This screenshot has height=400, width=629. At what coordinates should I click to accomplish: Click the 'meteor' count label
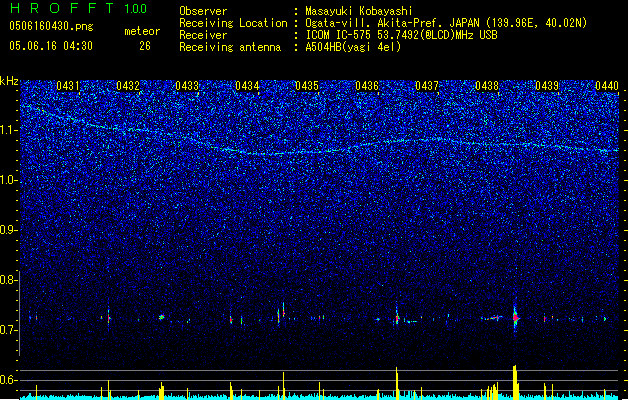click(x=142, y=31)
